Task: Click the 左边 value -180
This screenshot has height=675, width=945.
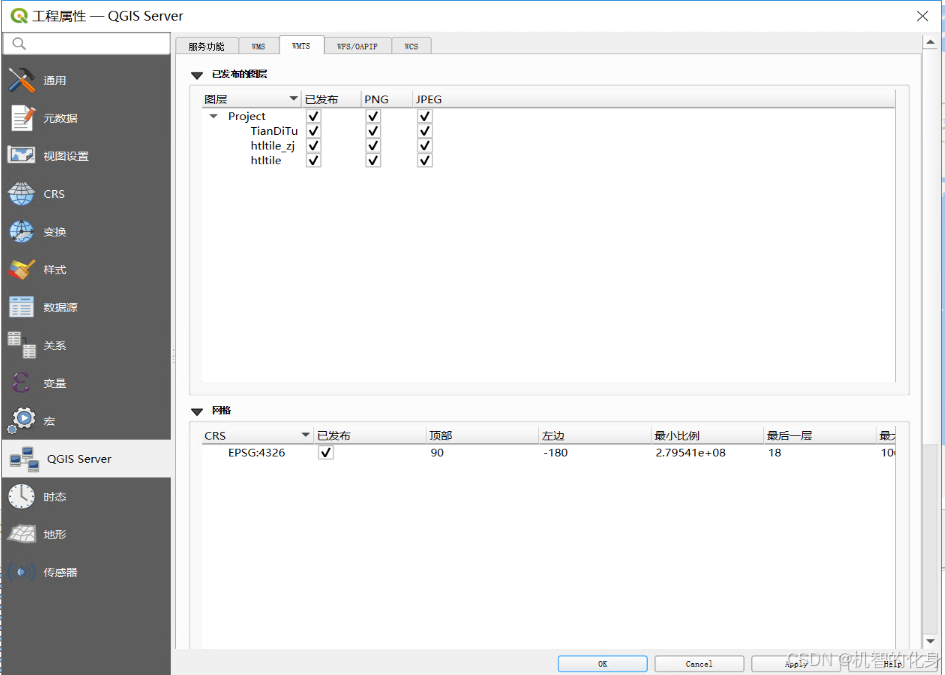Action: point(555,453)
